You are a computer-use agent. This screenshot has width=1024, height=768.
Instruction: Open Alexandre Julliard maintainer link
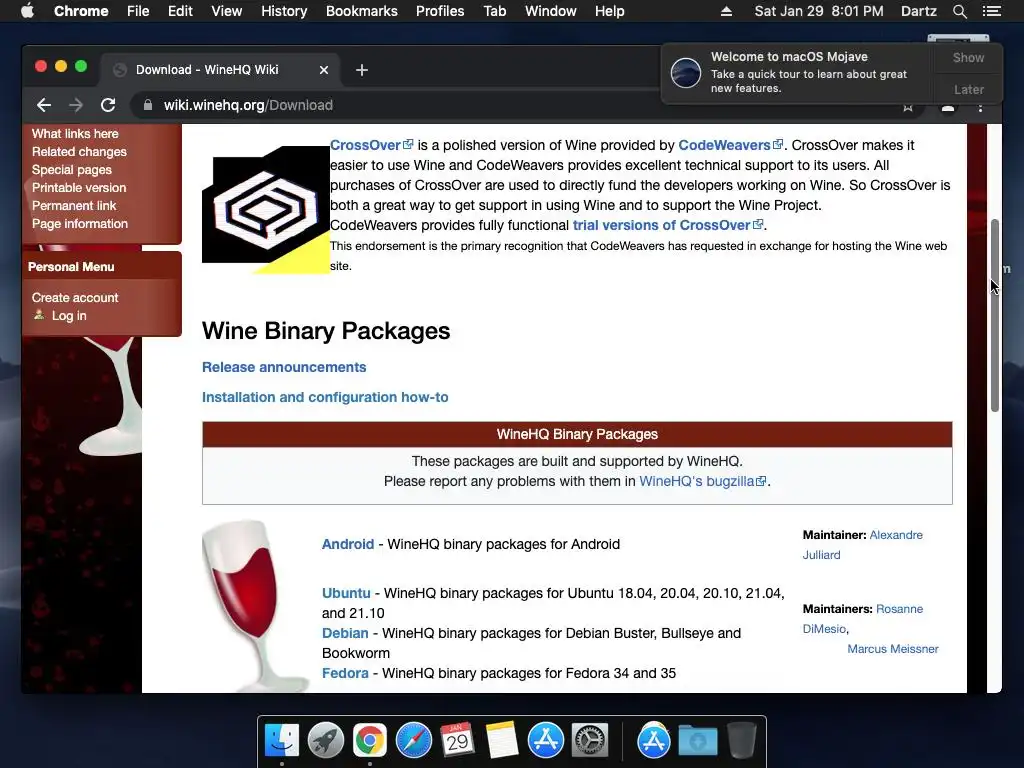click(x=896, y=535)
